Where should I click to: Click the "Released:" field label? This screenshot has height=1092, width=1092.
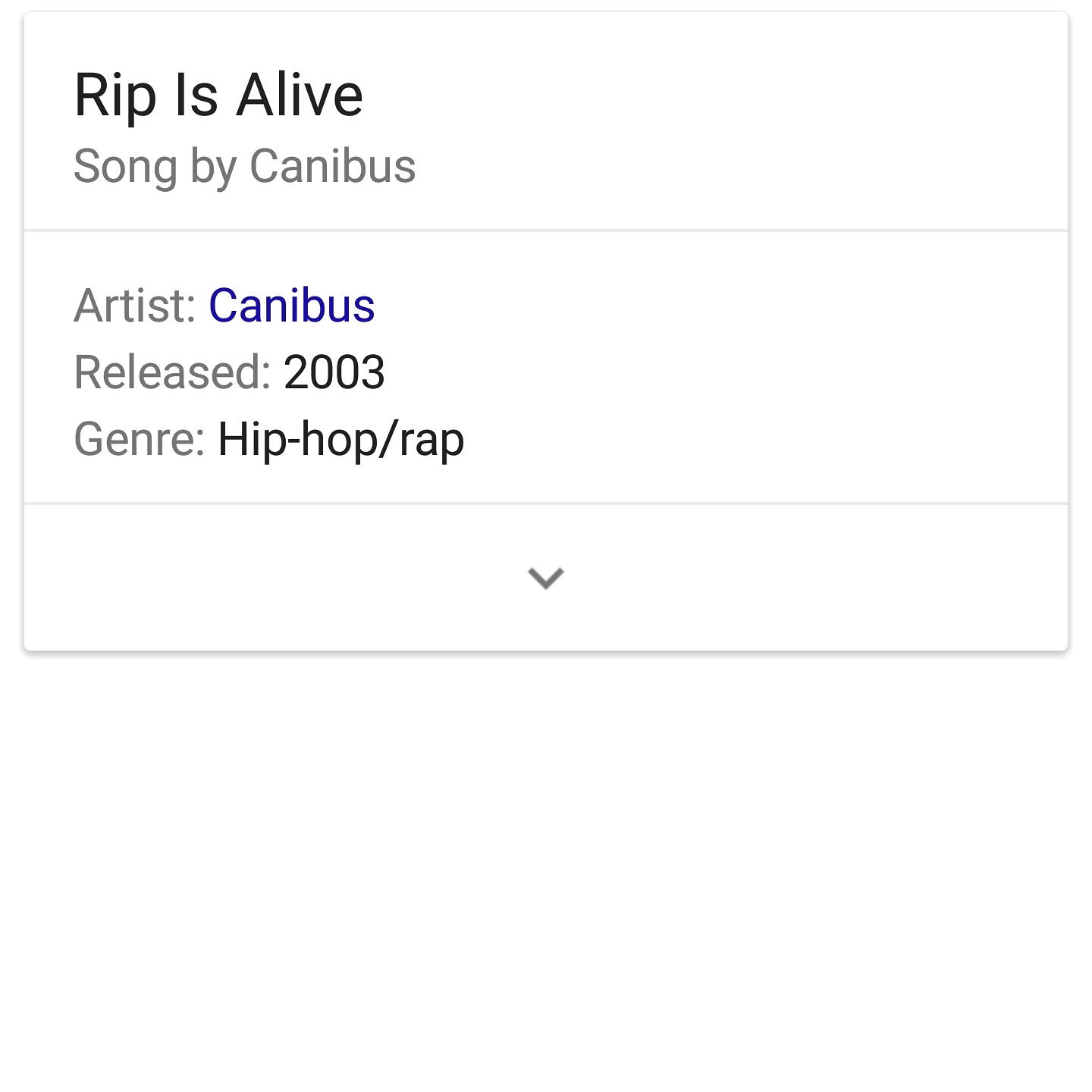click(x=172, y=372)
